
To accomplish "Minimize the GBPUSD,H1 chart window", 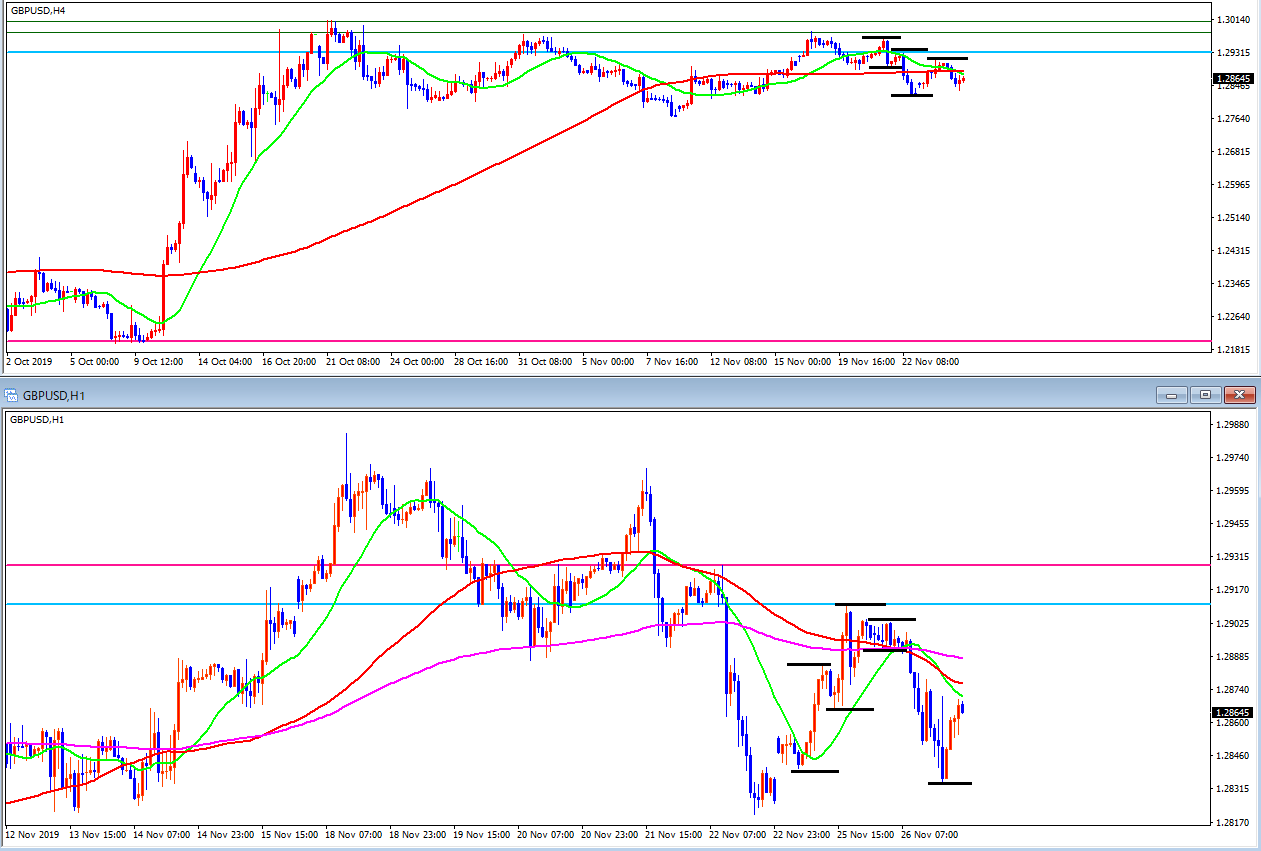I will click(1173, 394).
